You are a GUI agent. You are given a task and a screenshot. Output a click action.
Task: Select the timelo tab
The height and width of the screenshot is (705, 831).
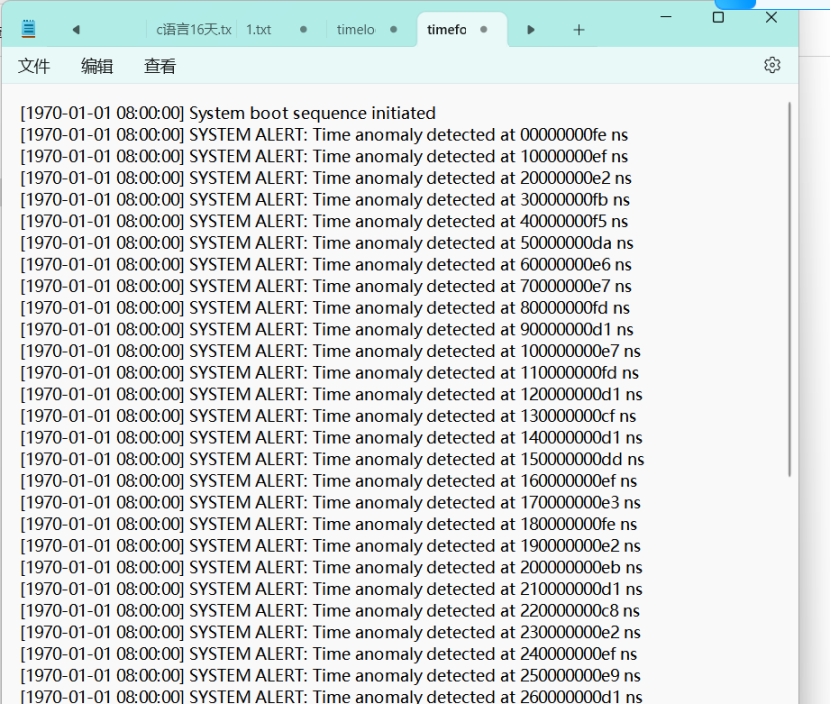356,30
